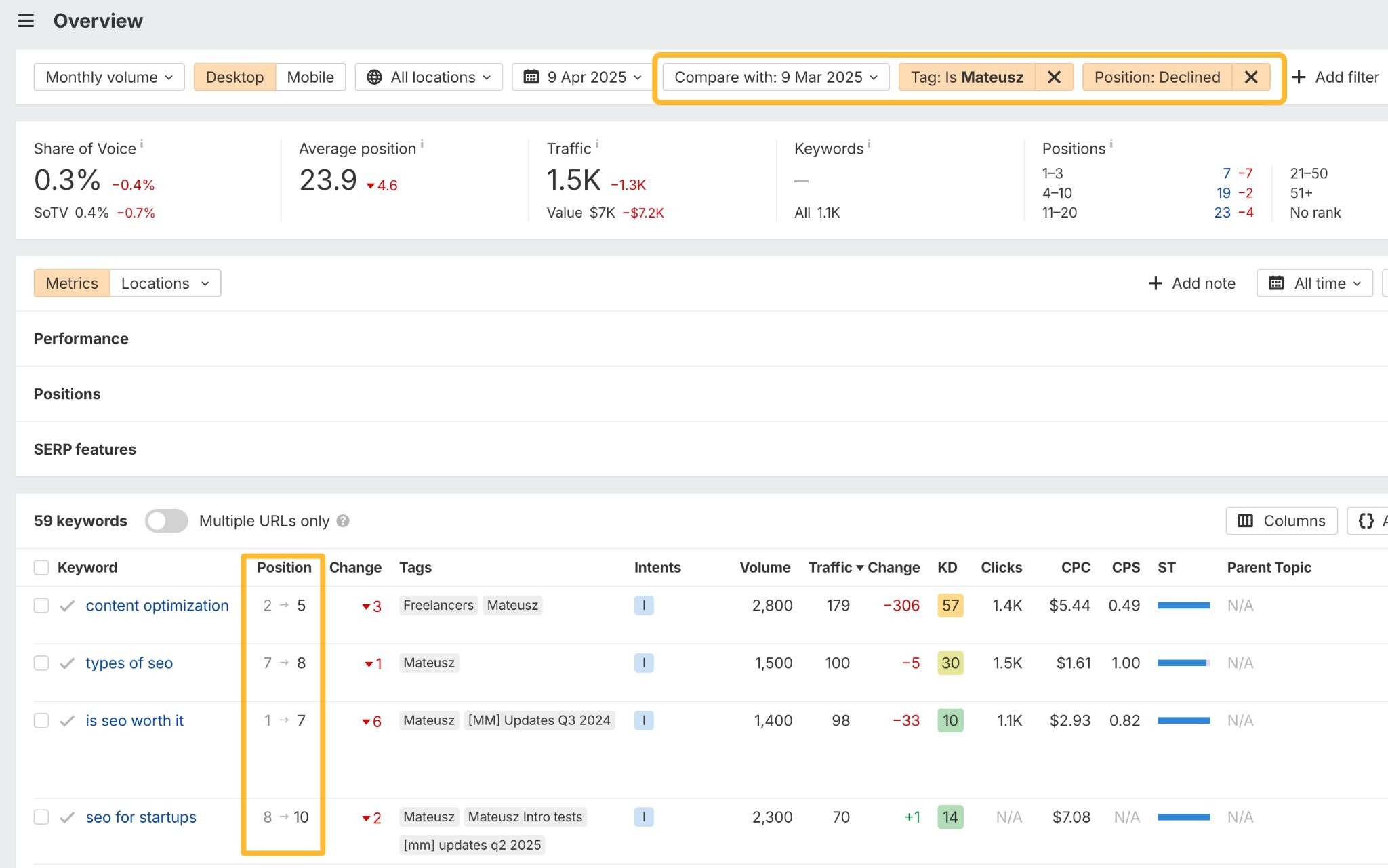Open the Compare with: 9 Mar 2025 dropdown
Viewport: 1388px width, 868px height.
(x=775, y=77)
